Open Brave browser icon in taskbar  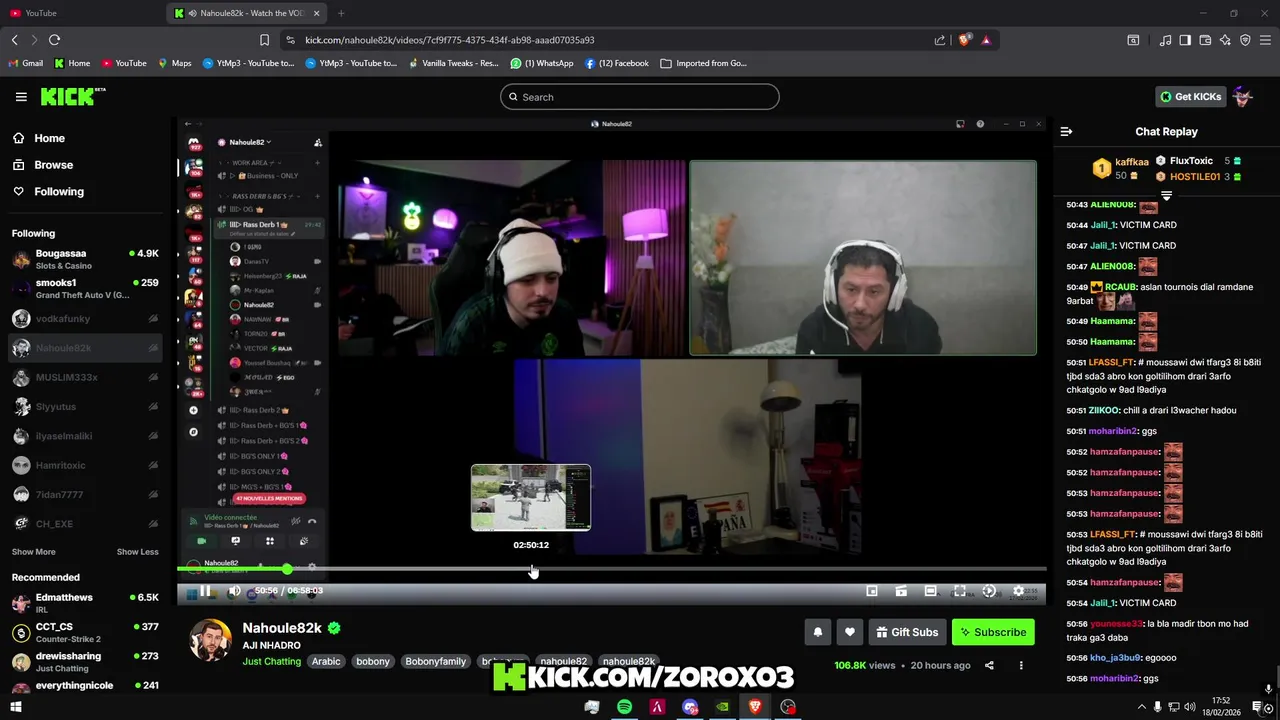click(755, 707)
